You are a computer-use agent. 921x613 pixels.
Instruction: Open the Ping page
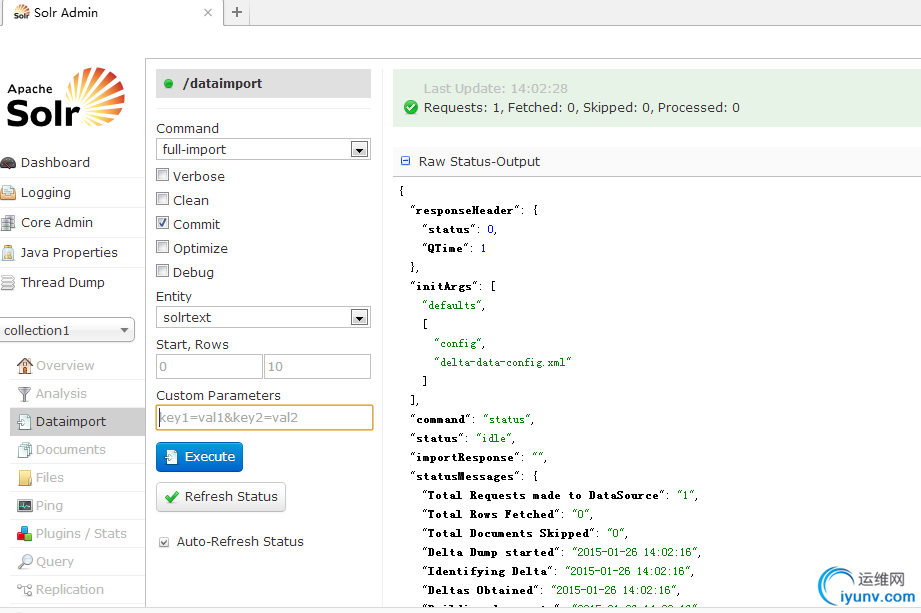pyautogui.click(x=49, y=506)
